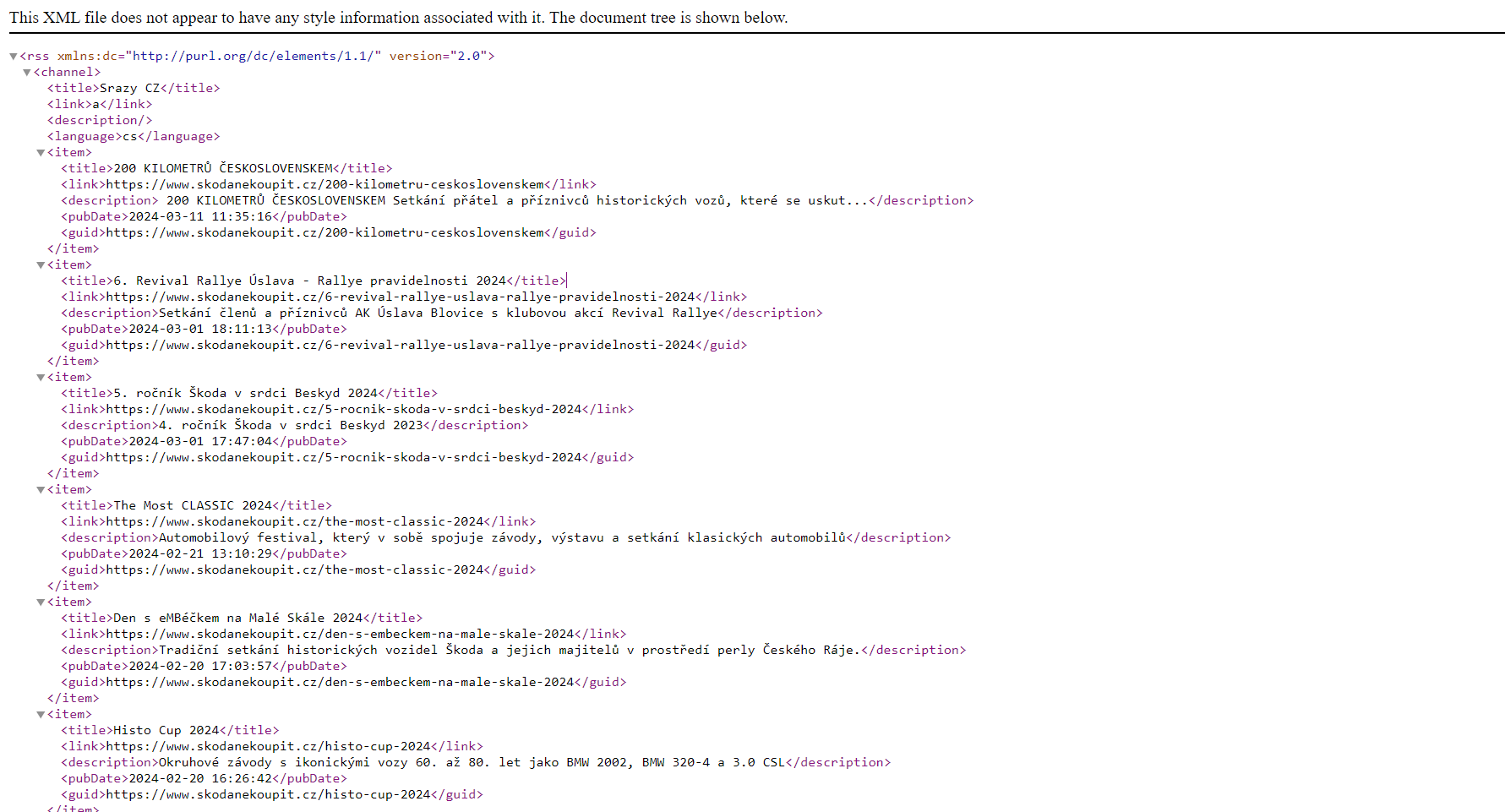1505x812 pixels.
Task: Click the link line for 6-revival-rallye-uslava
Action: pyautogui.click(x=404, y=297)
